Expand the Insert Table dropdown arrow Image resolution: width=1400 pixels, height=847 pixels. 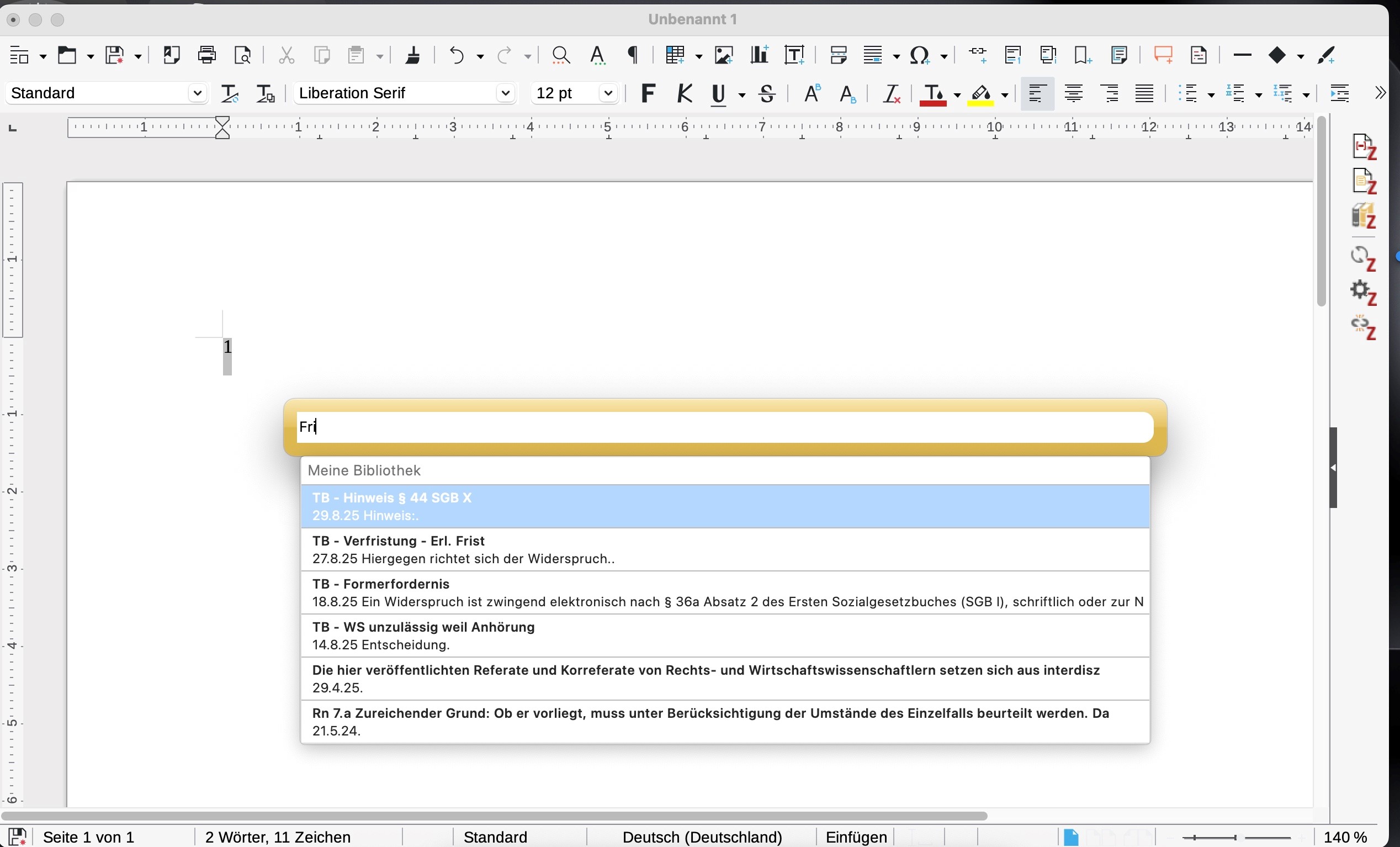[x=699, y=56]
